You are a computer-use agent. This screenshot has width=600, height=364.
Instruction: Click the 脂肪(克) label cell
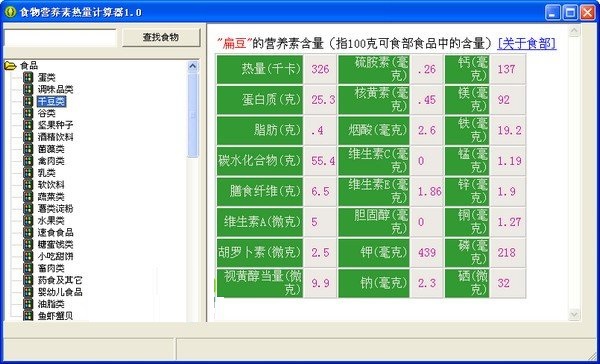point(260,131)
